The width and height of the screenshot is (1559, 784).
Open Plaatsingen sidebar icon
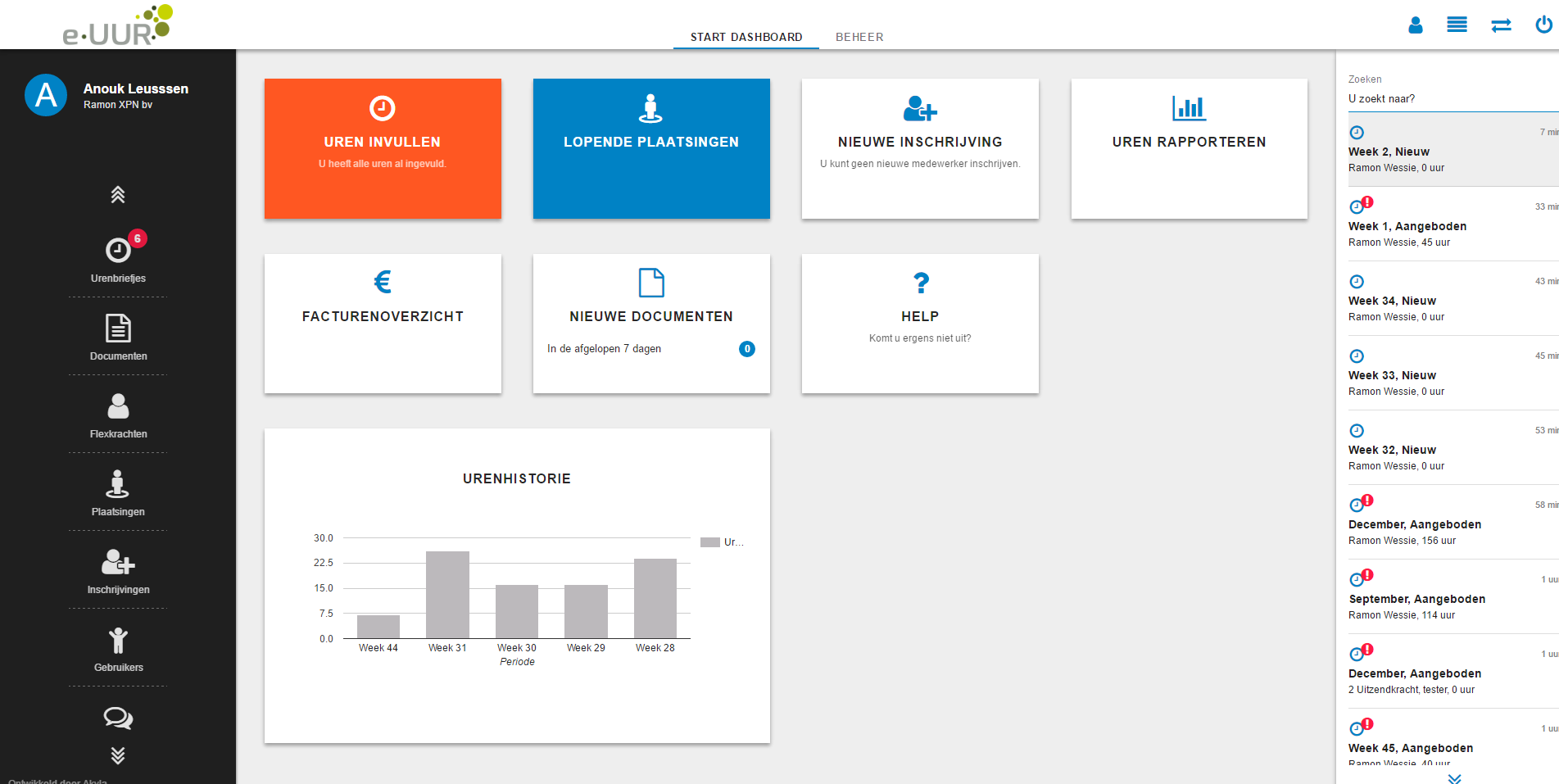point(118,484)
